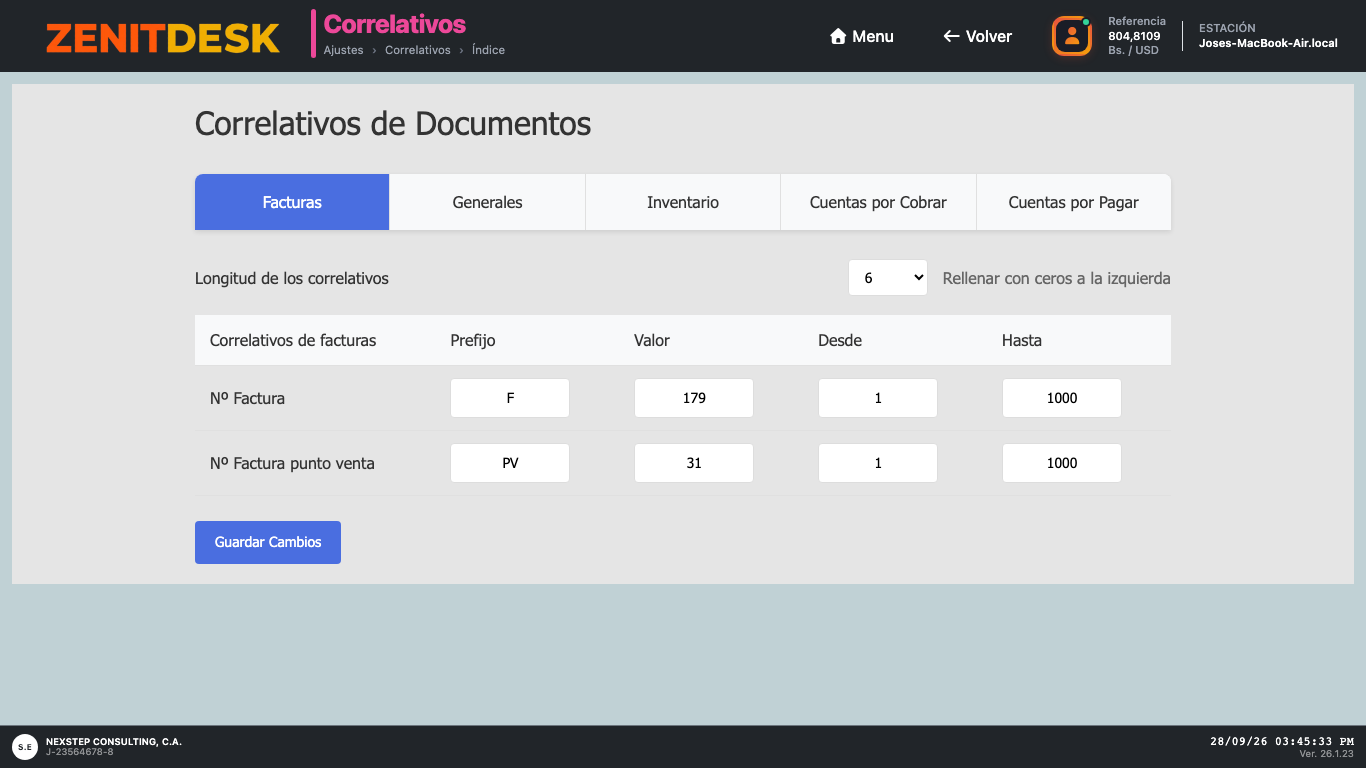
Task: Focus the punto venta desde field
Action: point(878,463)
